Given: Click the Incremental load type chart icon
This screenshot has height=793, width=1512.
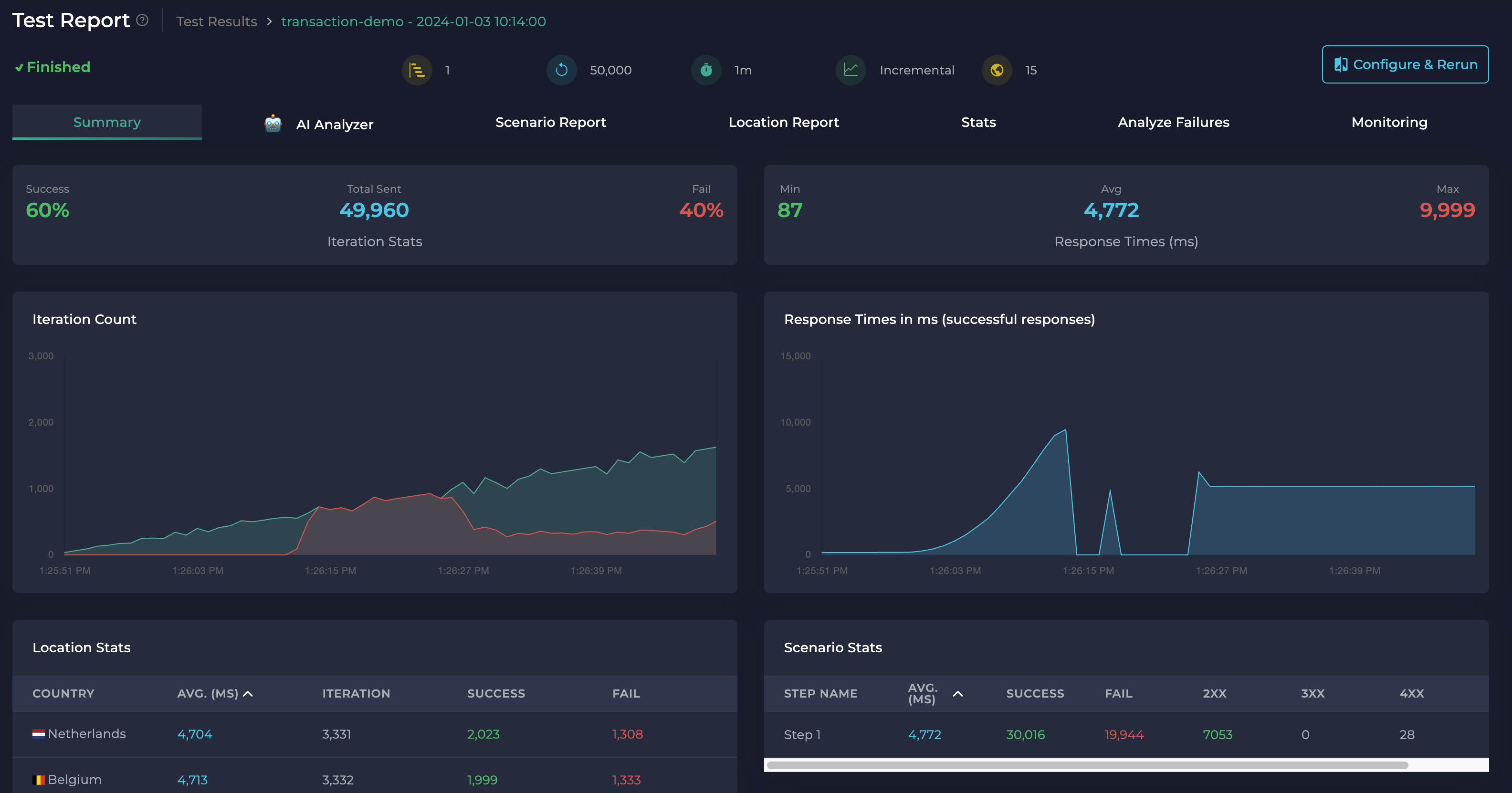Looking at the screenshot, I should pyautogui.click(x=850, y=71).
